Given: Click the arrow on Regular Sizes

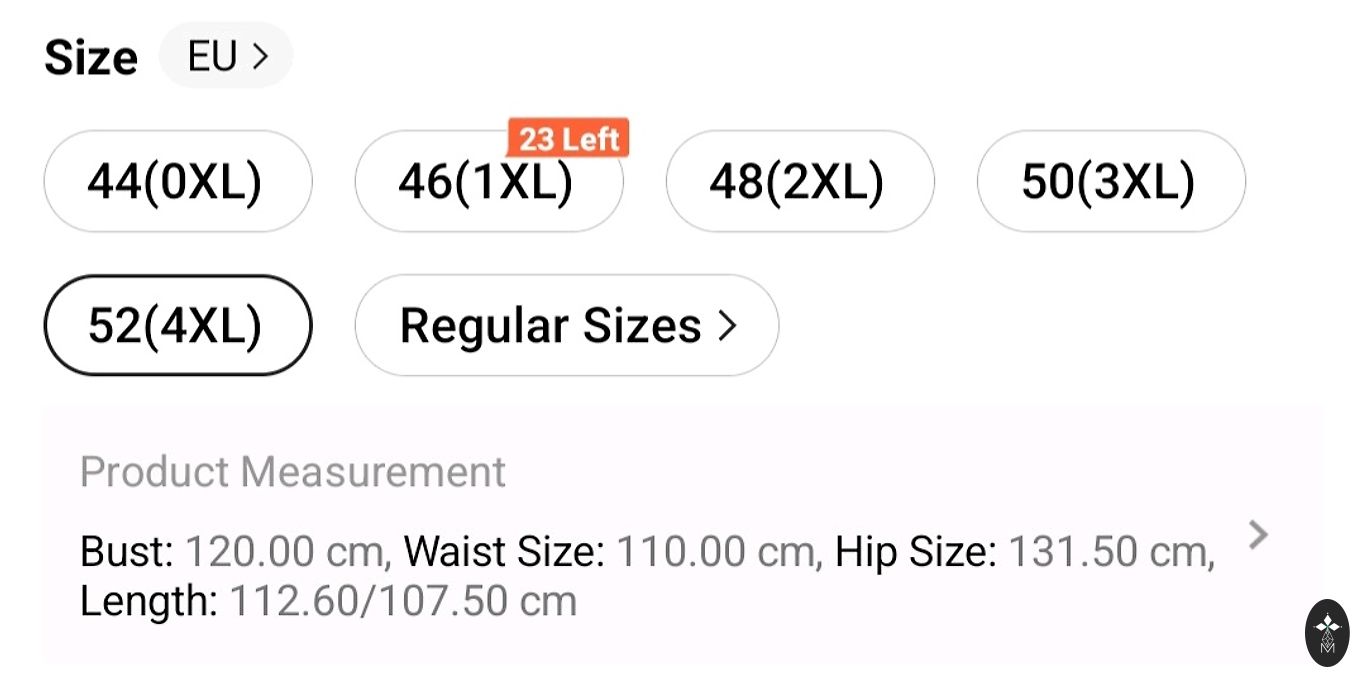Looking at the screenshot, I should coord(727,326).
